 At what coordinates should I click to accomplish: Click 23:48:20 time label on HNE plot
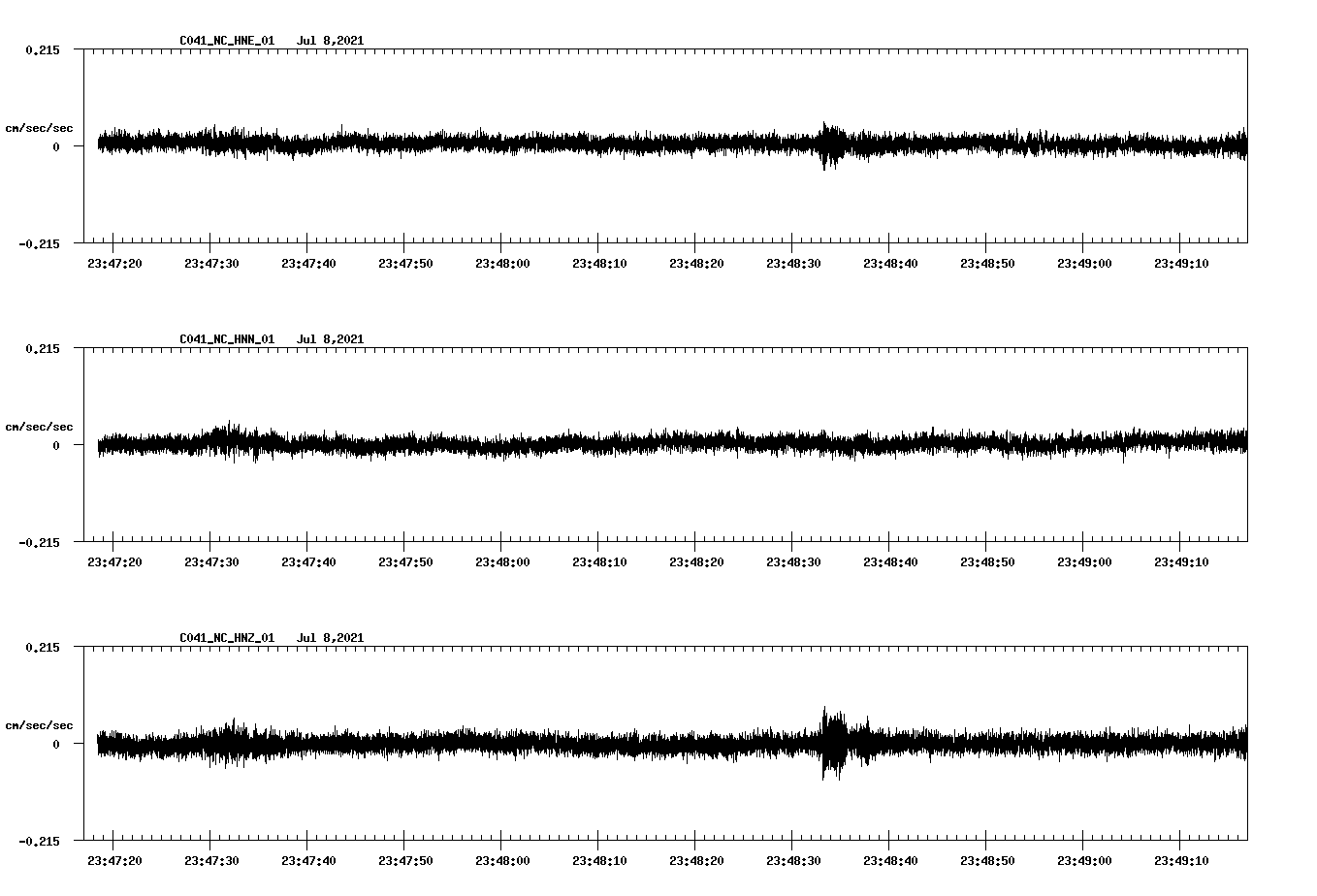pos(696,264)
